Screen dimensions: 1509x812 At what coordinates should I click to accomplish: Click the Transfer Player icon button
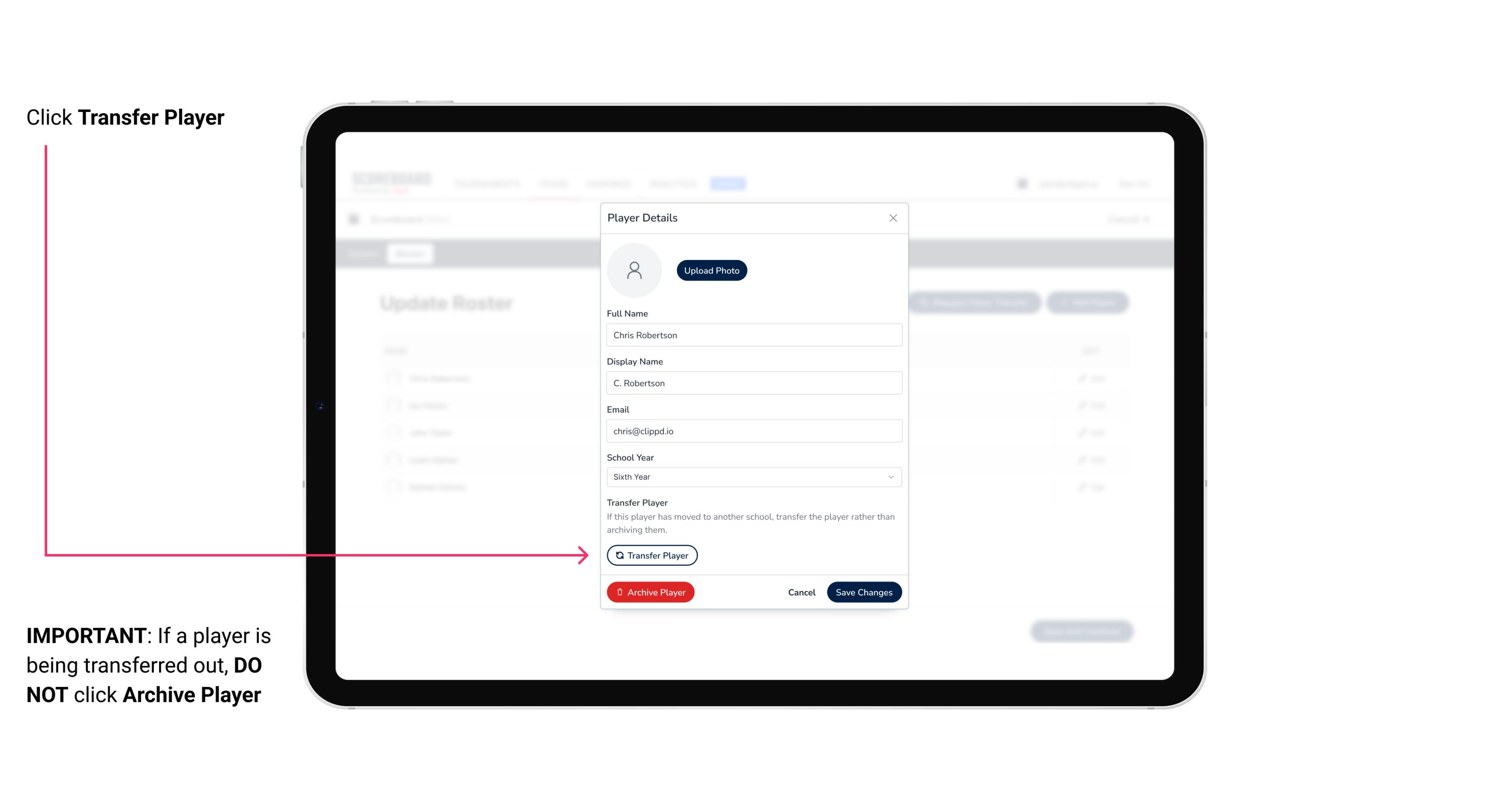651,555
